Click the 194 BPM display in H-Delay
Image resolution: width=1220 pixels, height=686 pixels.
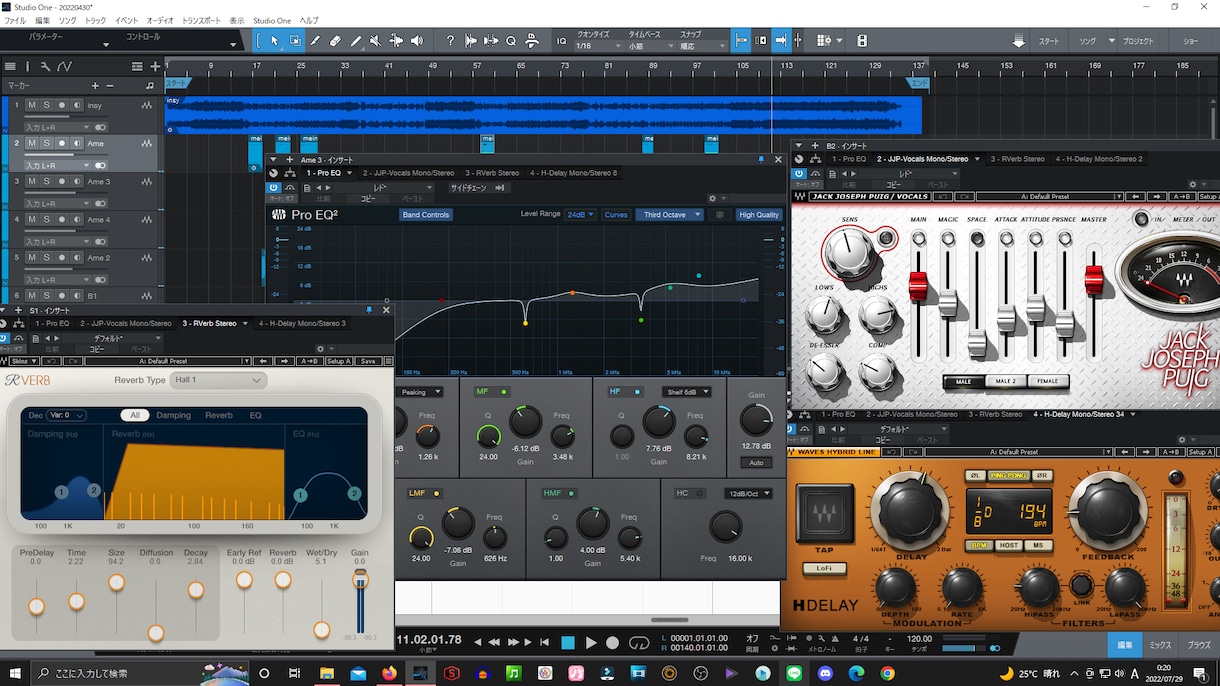(x=1033, y=512)
